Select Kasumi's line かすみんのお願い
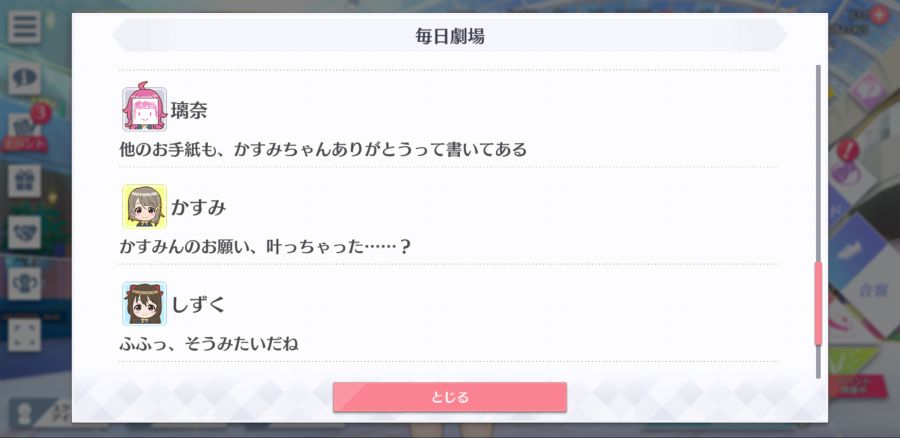 [265, 247]
